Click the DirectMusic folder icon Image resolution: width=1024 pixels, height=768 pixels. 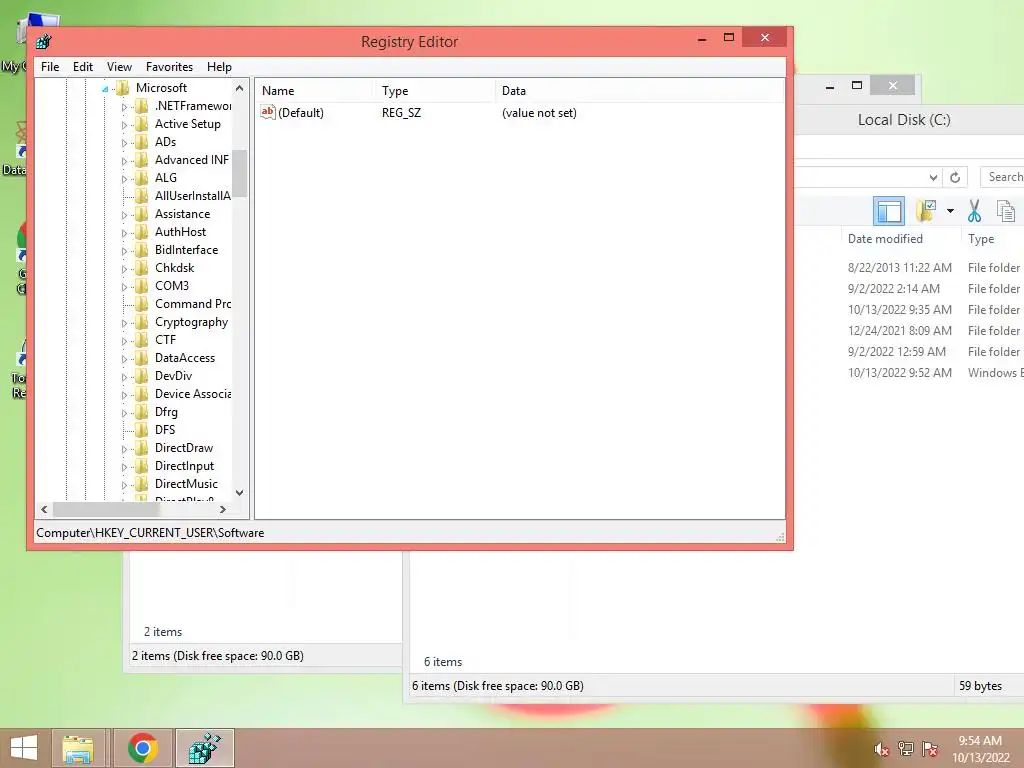click(x=141, y=484)
